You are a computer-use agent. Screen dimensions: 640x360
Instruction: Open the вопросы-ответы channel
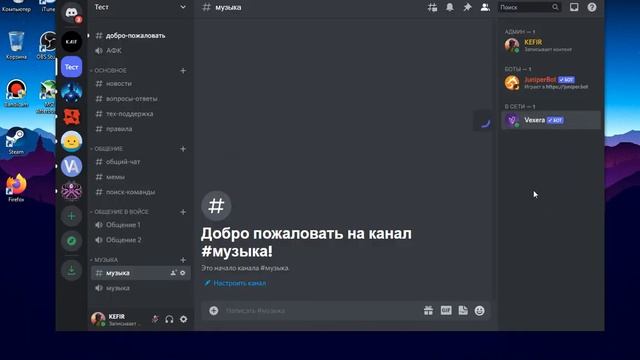[140, 99]
